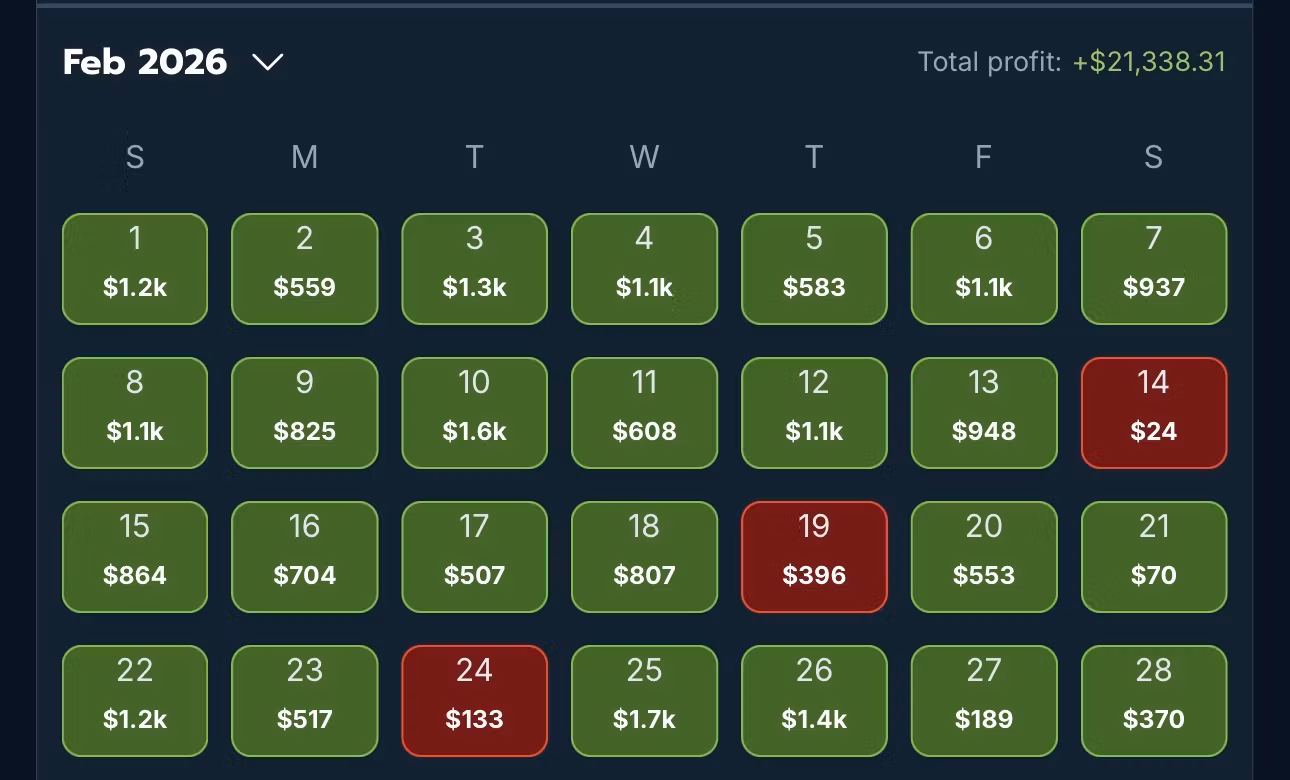This screenshot has width=1290, height=780.
Task: Expand the Feb 2026 month dropdown chevron
Action: (x=267, y=63)
